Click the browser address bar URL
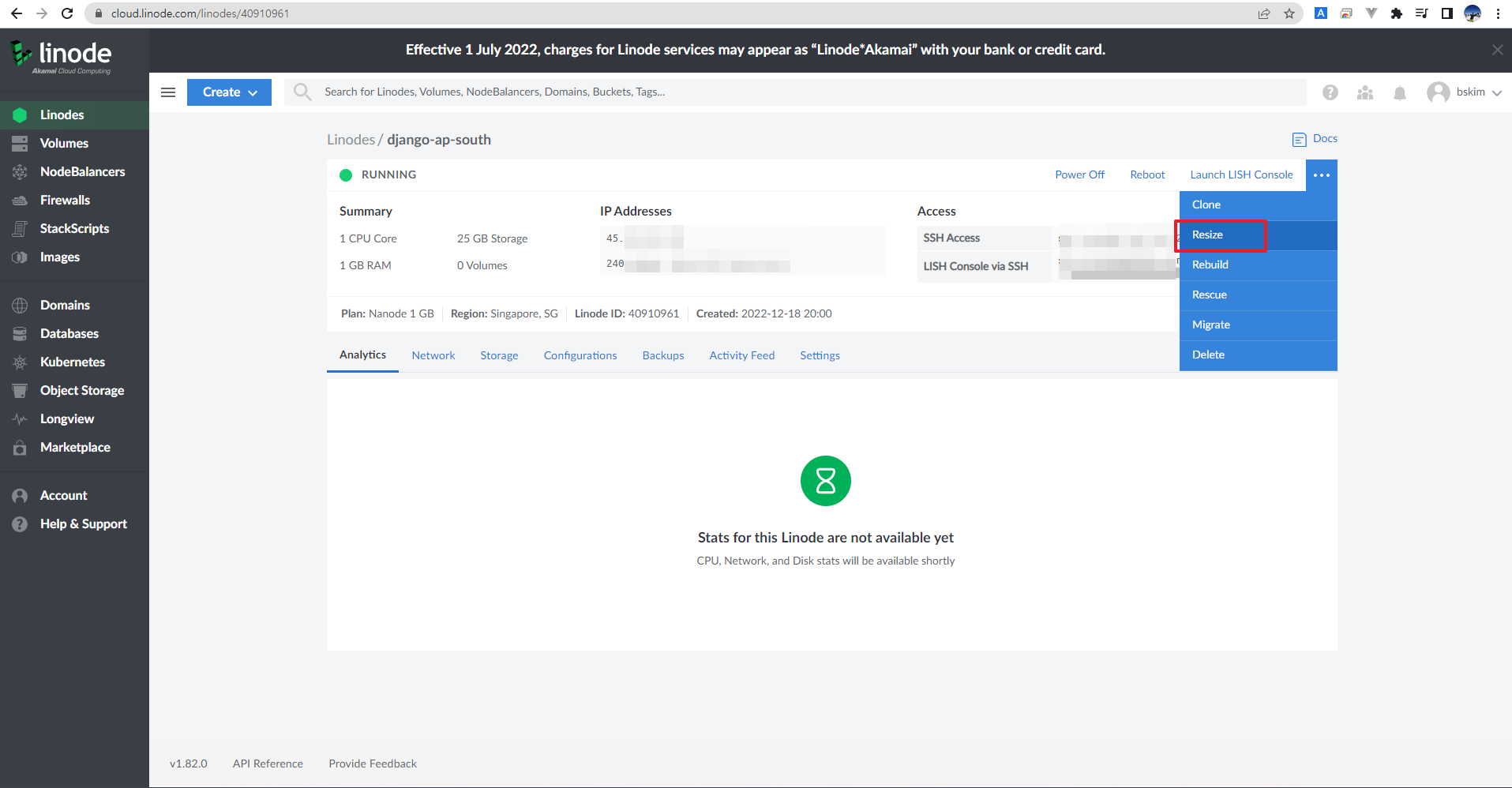1512x788 pixels. click(x=200, y=13)
